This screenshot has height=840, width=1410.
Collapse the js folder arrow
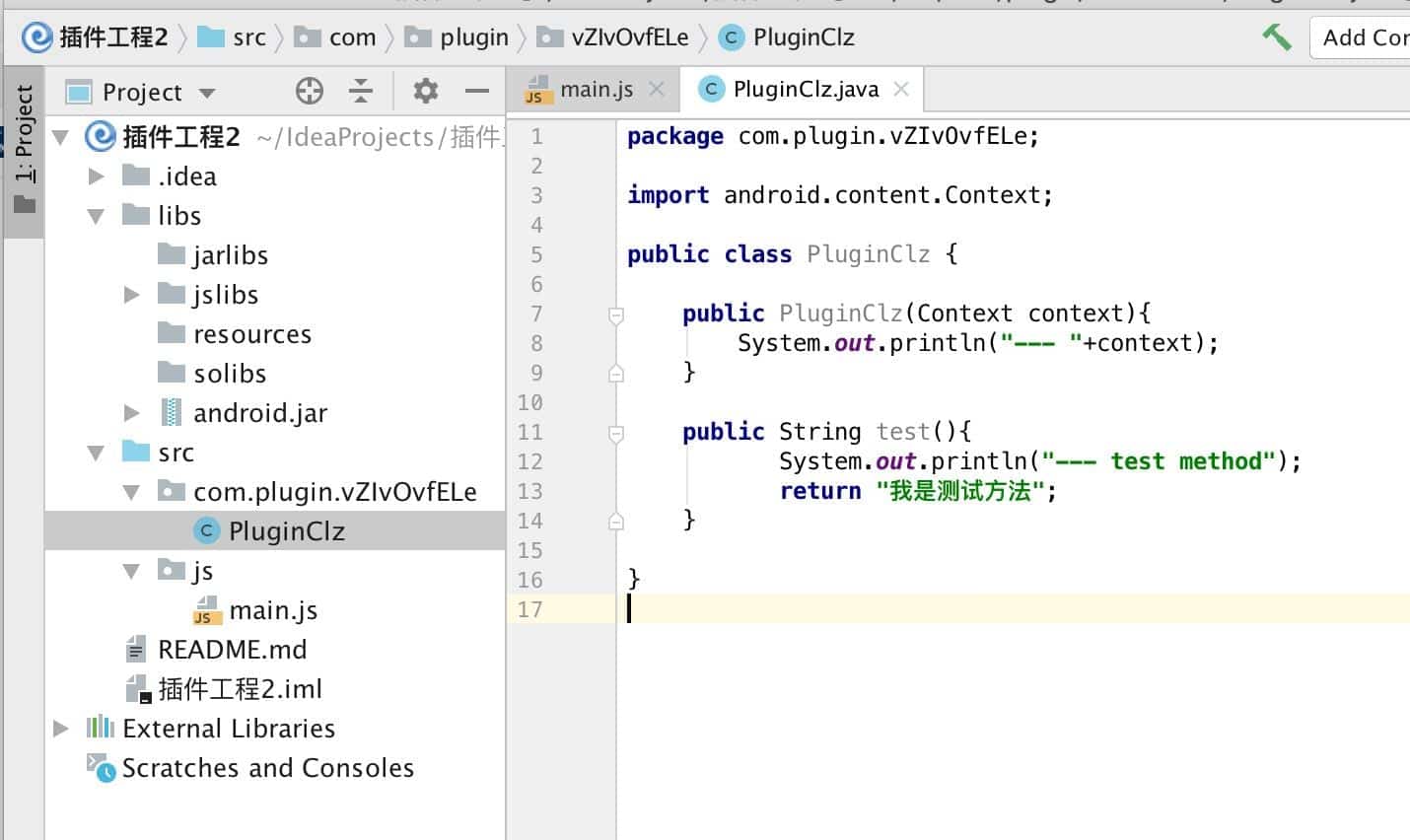pos(132,571)
